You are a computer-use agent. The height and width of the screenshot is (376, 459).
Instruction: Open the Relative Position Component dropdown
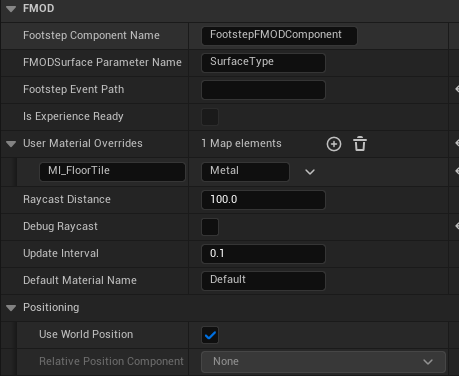(323, 362)
